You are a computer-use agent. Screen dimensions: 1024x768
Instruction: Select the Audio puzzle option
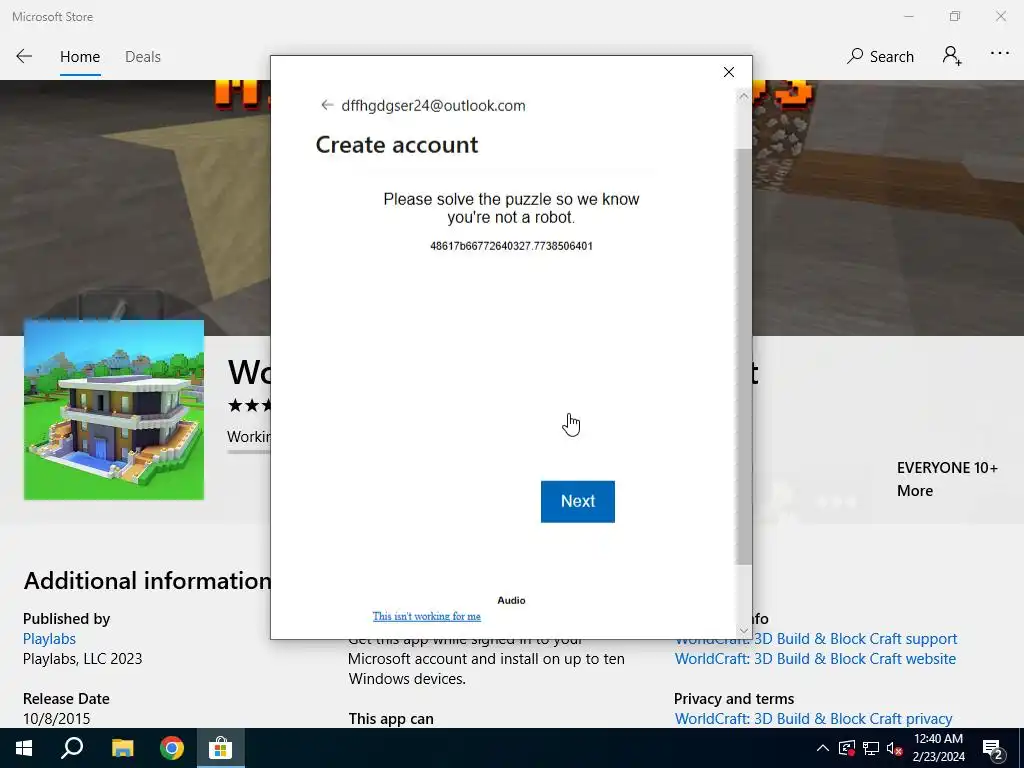click(x=511, y=600)
